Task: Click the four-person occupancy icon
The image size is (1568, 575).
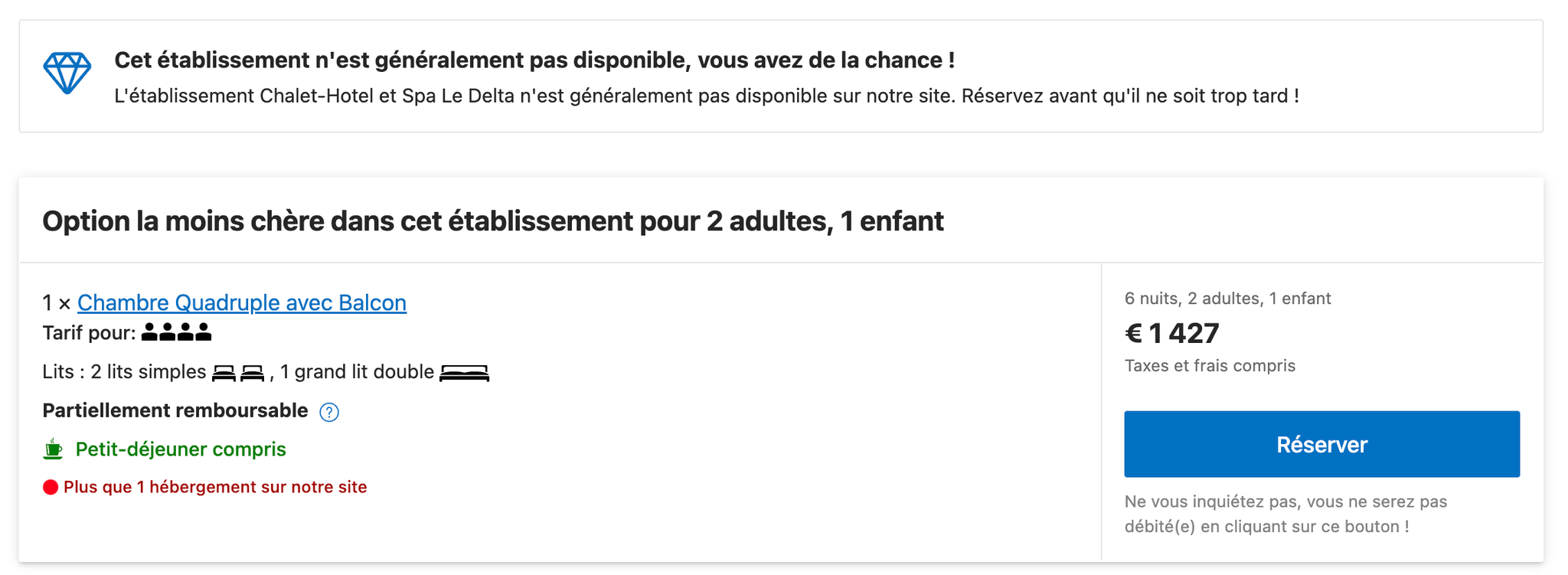Action: (177, 332)
